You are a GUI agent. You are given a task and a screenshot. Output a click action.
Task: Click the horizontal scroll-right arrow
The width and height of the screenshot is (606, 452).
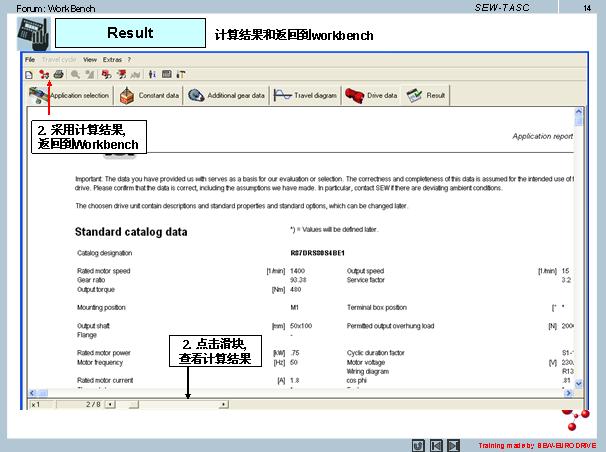[x=568, y=393]
